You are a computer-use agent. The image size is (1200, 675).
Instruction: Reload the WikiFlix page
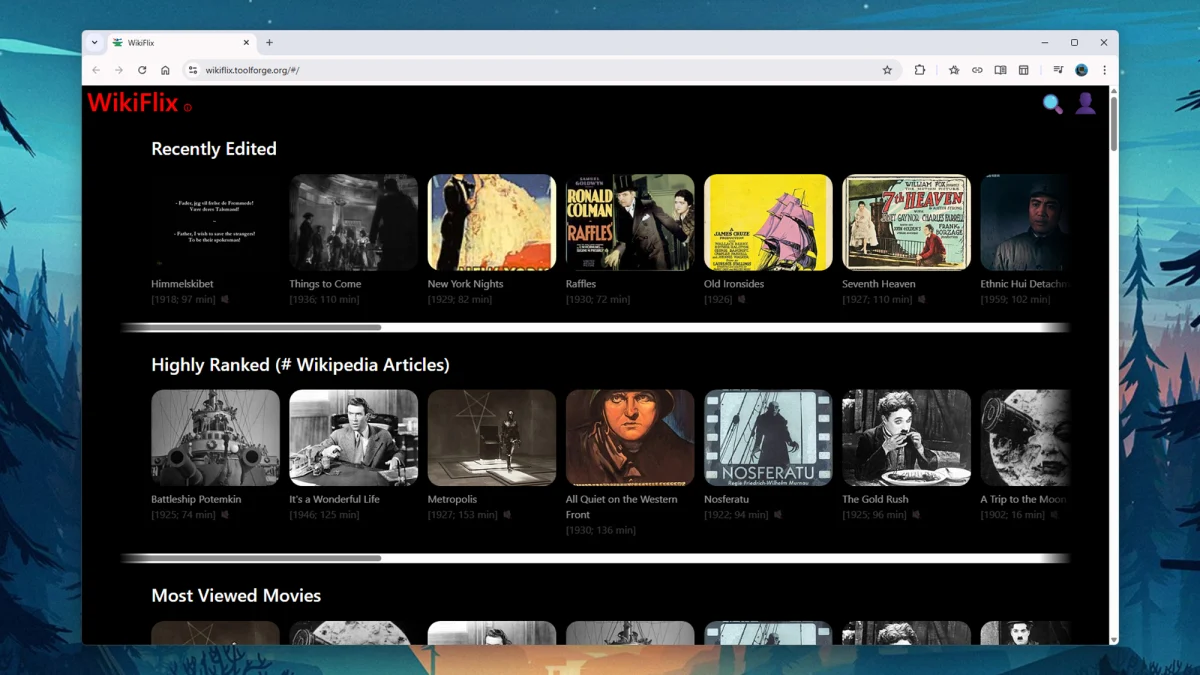142,70
